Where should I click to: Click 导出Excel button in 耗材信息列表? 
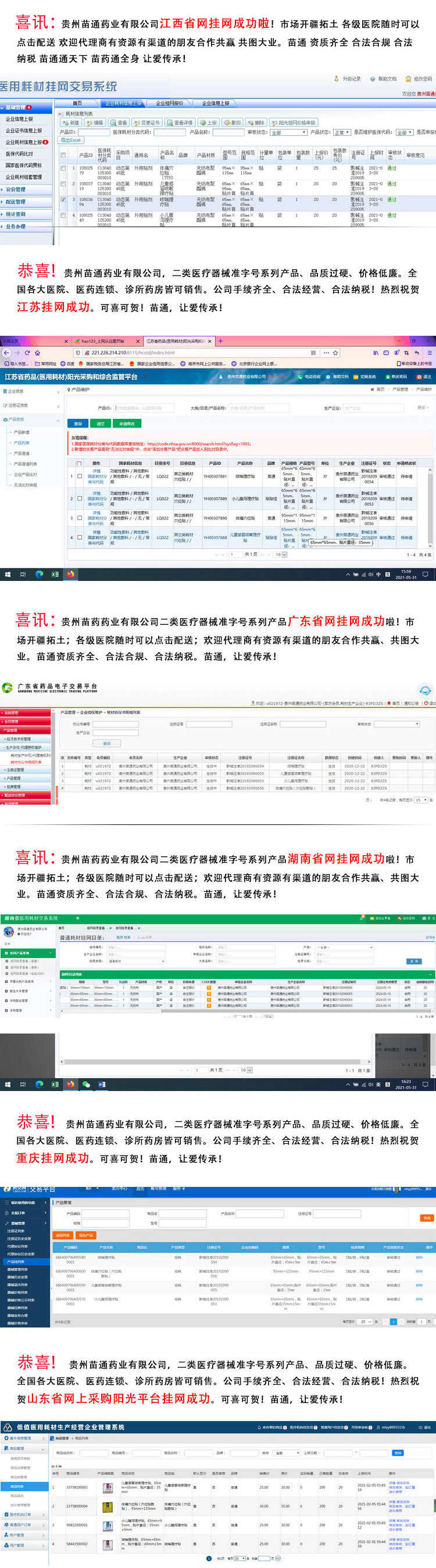(x=71, y=141)
